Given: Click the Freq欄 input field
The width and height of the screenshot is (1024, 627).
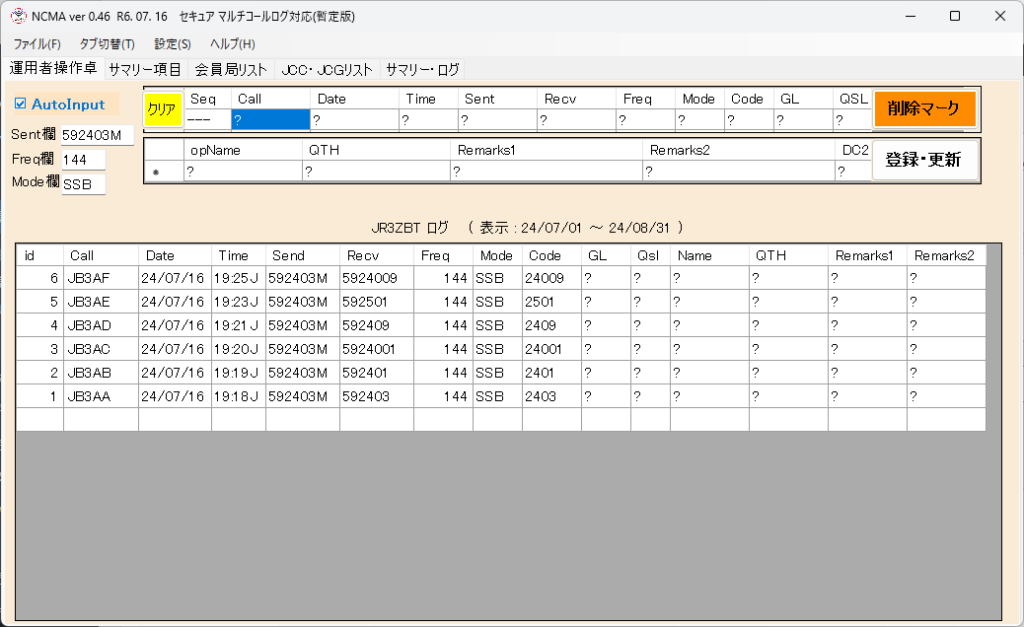Looking at the screenshot, I should pyautogui.click(x=83, y=160).
